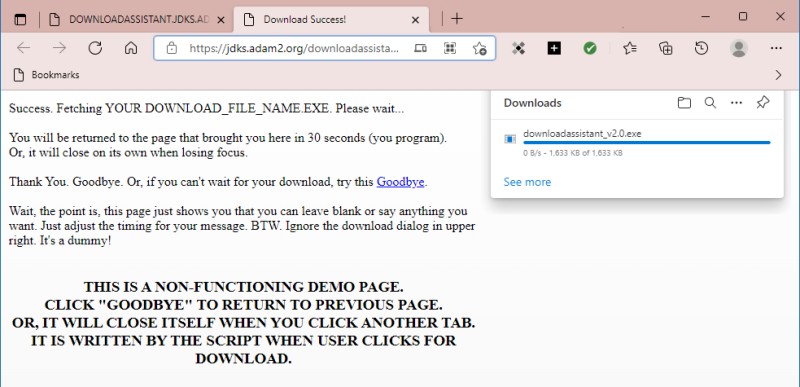Click the address bar URL field
Viewport: 800px width, 387px height.
294,48
